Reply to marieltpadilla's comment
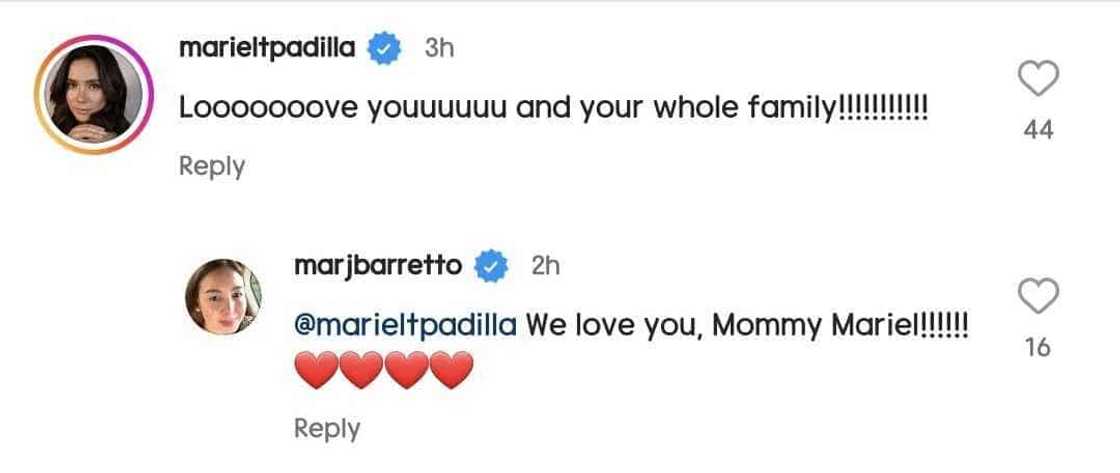The image size is (1120, 473). point(211,166)
